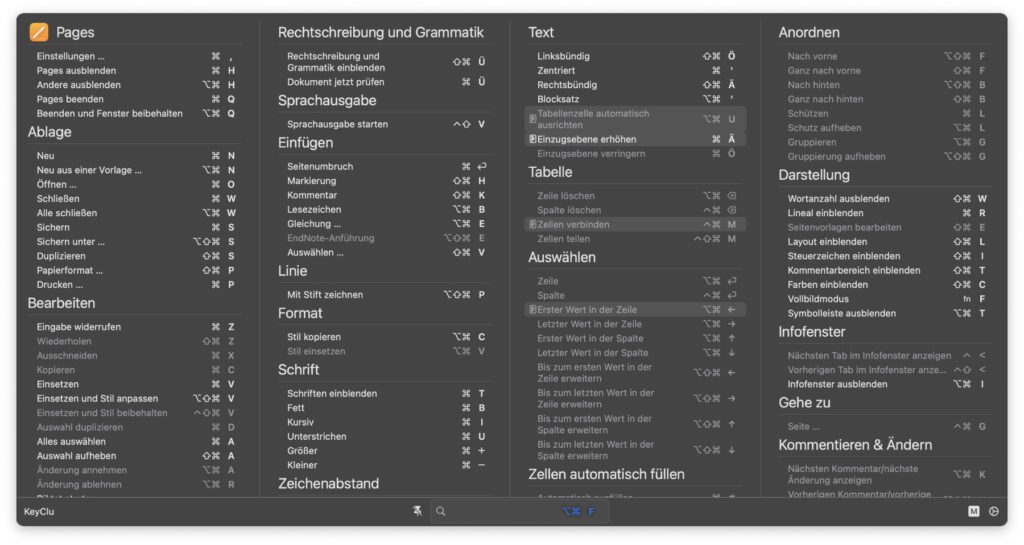
Task: Click Mit Stift zeichnen entry
Action: [x=325, y=295]
